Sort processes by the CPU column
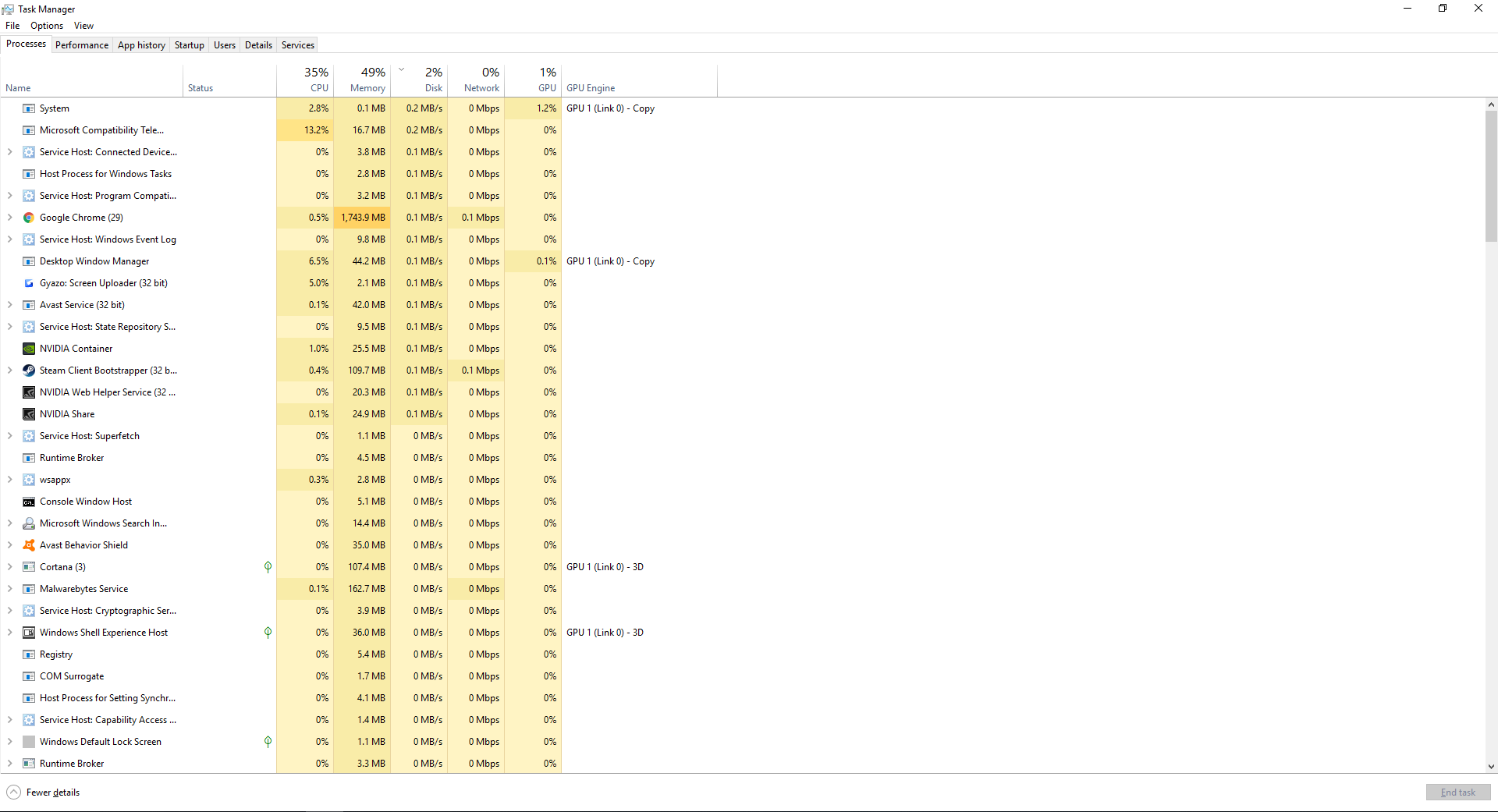The height and width of the screenshot is (812, 1498). 305,80
